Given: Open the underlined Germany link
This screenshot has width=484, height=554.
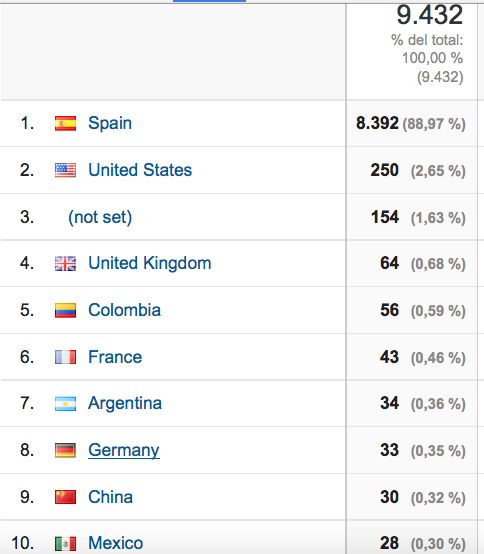Looking at the screenshot, I should coord(124,450).
